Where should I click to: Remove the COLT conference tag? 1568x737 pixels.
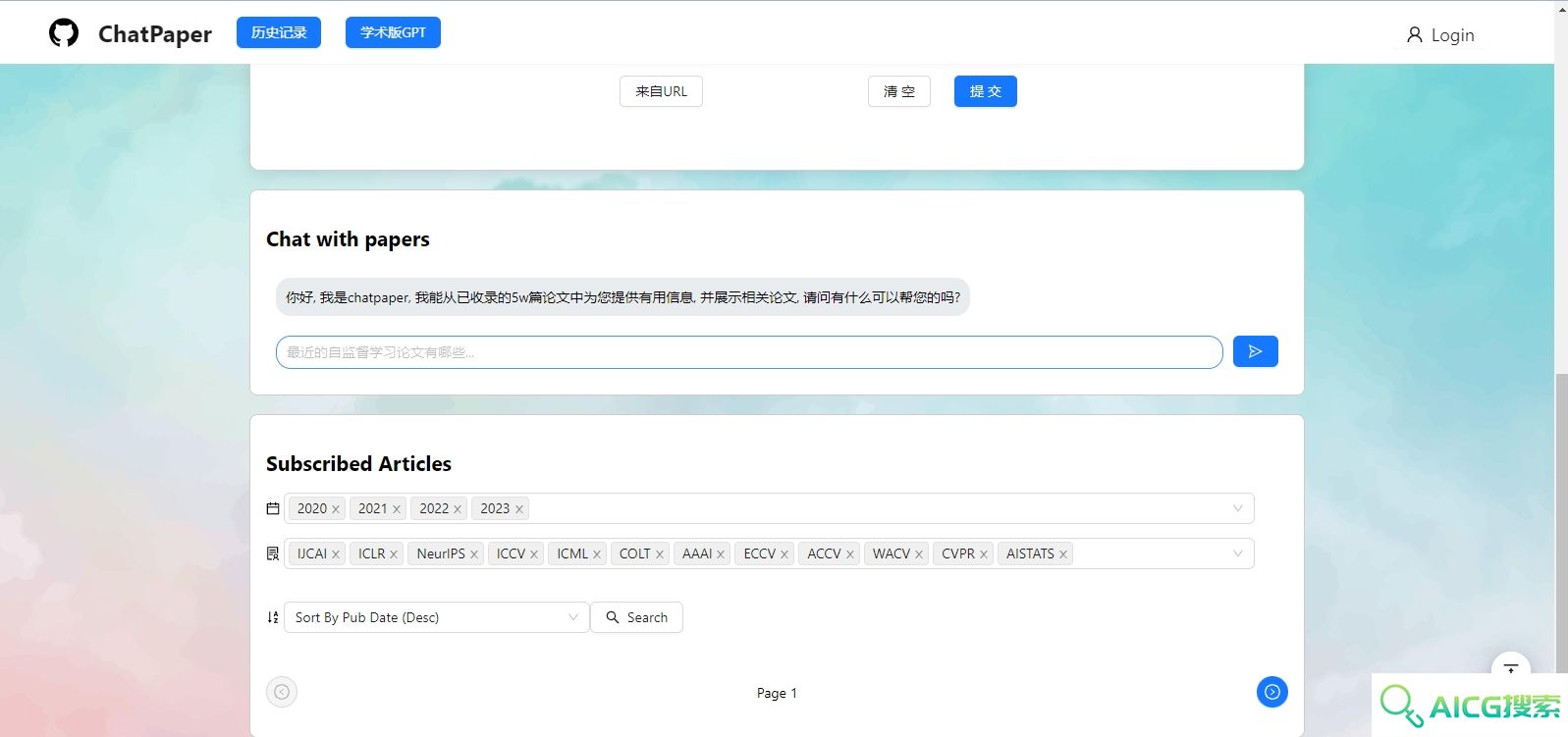click(x=660, y=554)
